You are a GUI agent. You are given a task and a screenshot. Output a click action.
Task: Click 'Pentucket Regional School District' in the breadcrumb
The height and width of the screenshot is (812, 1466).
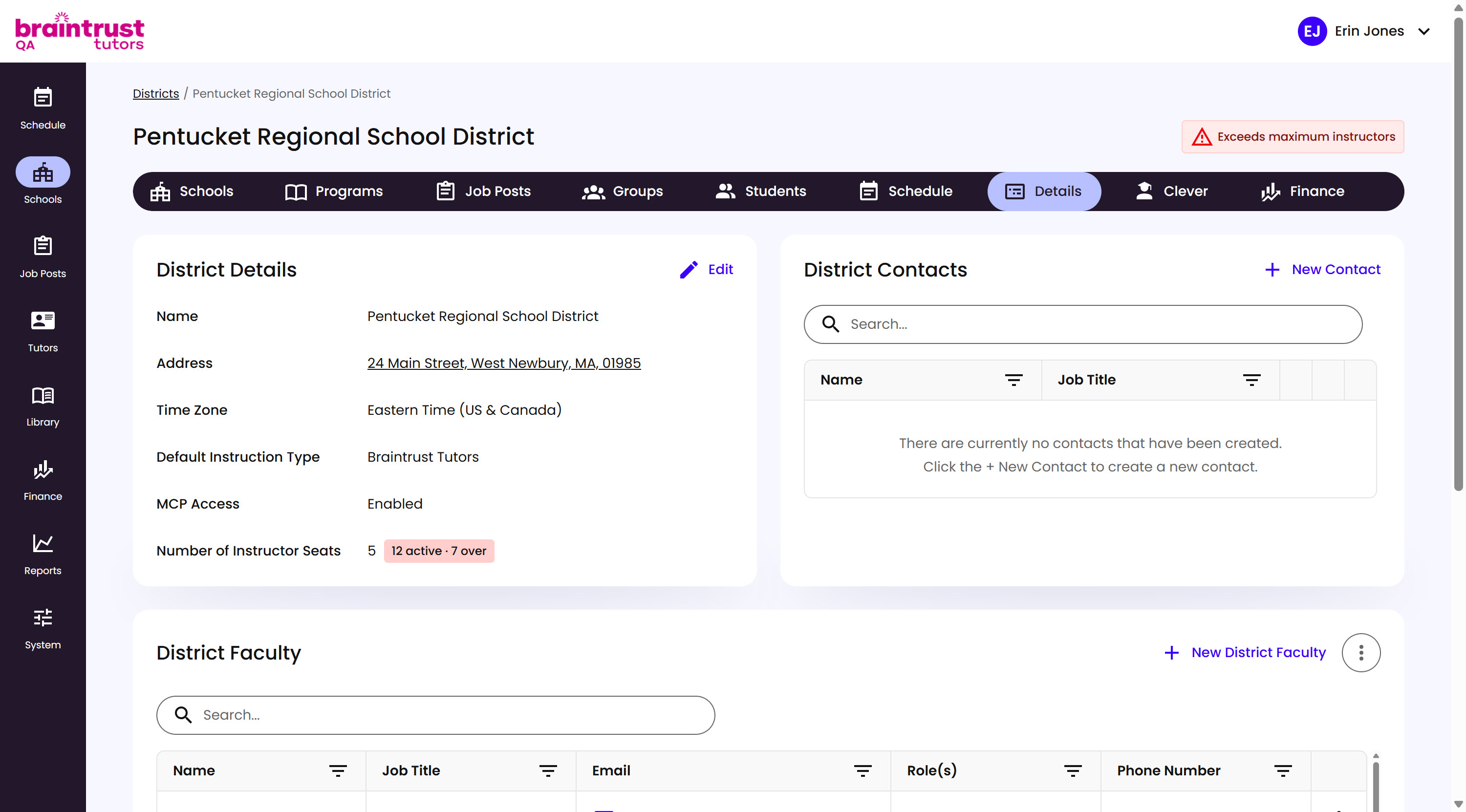291,93
